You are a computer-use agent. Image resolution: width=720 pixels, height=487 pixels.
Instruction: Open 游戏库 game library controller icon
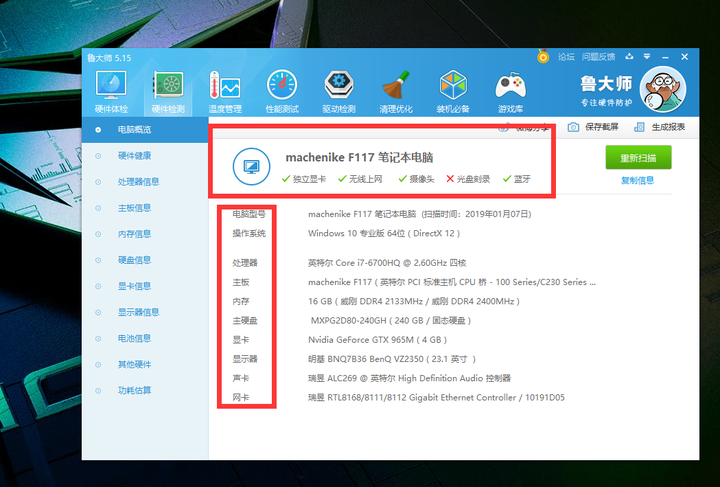[510, 92]
